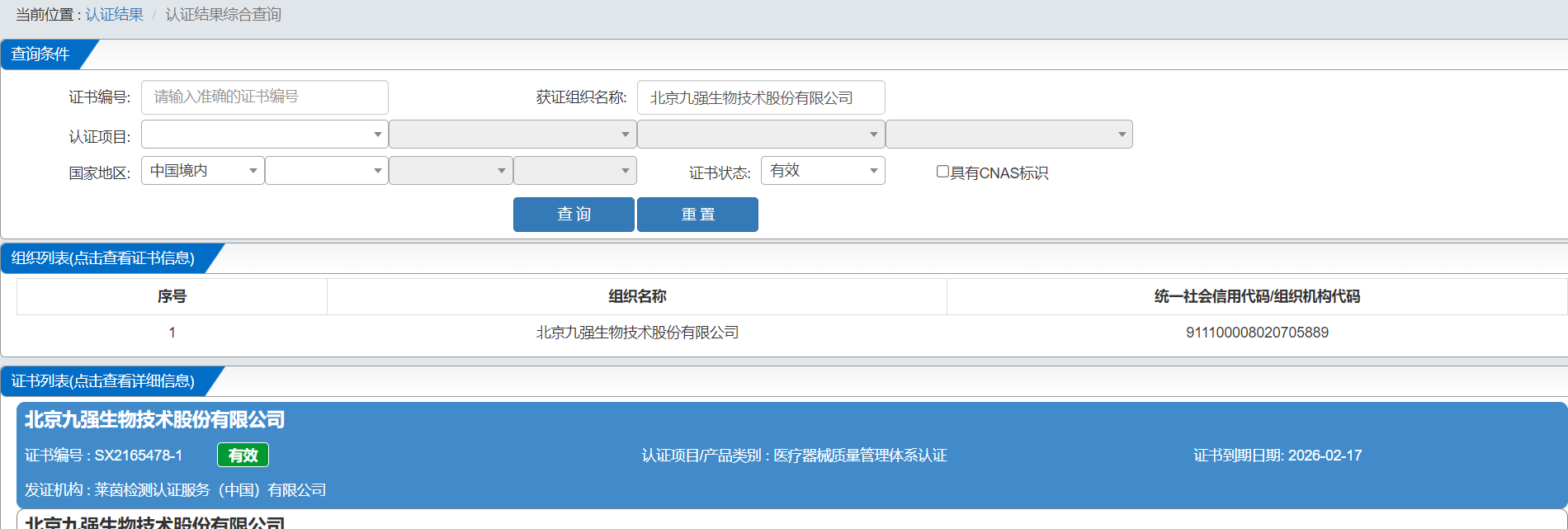The width and height of the screenshot is (1568, 529).
Task: Click the 查询 button
Action: point(574,215)
